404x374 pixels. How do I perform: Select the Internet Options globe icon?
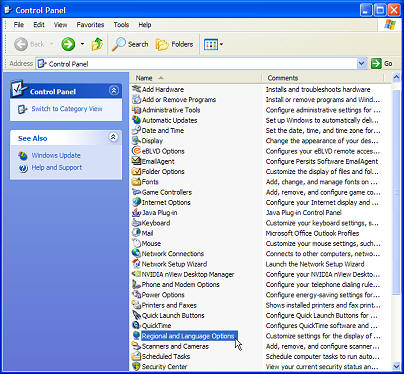point(136,202)
